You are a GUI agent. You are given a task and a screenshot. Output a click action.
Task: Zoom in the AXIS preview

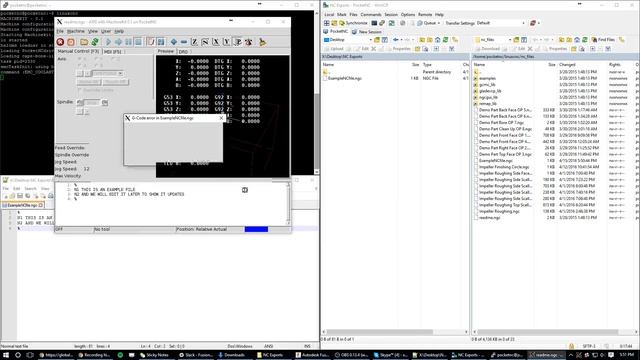click(174, 42)
